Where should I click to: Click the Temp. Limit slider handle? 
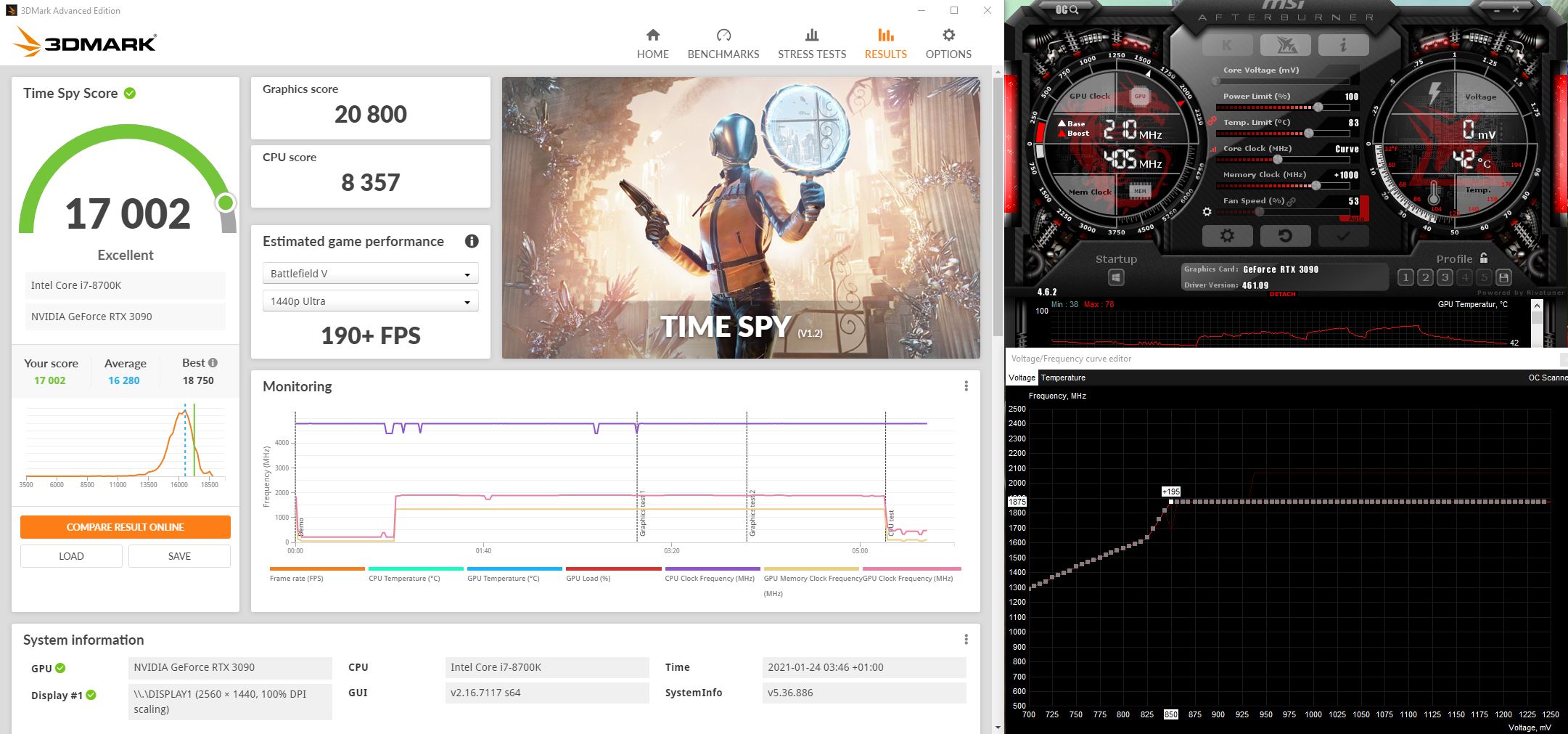1309,133
